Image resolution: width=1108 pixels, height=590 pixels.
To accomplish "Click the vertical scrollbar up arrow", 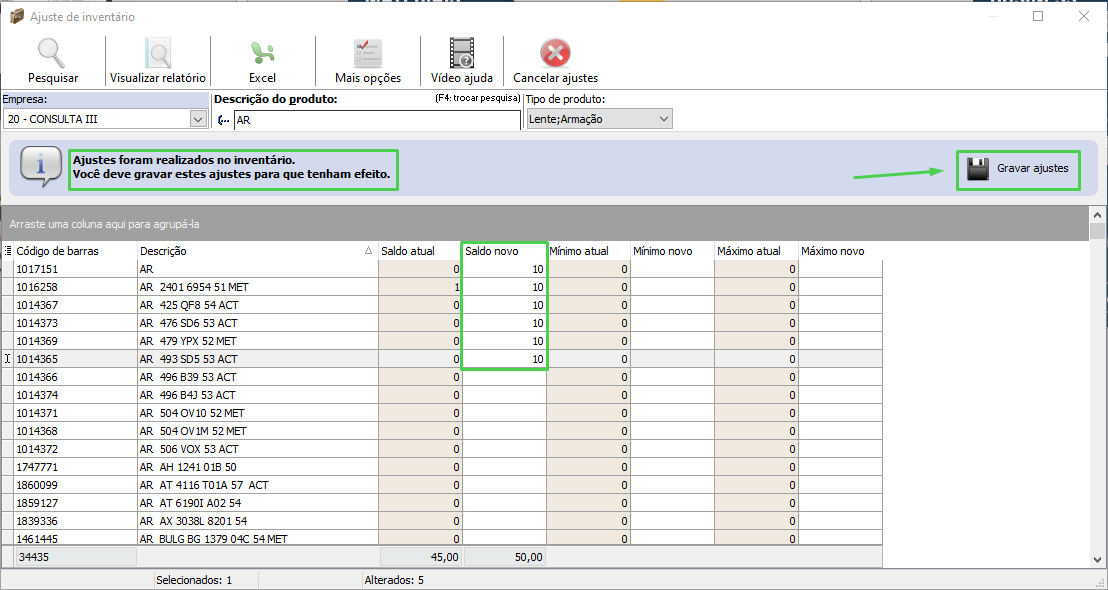I will [1097, 215].
